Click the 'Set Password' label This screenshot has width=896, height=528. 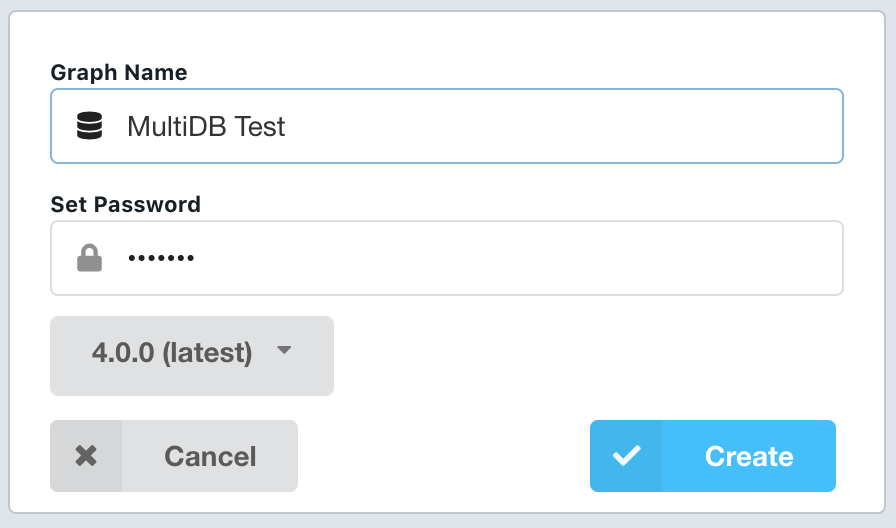126,205
